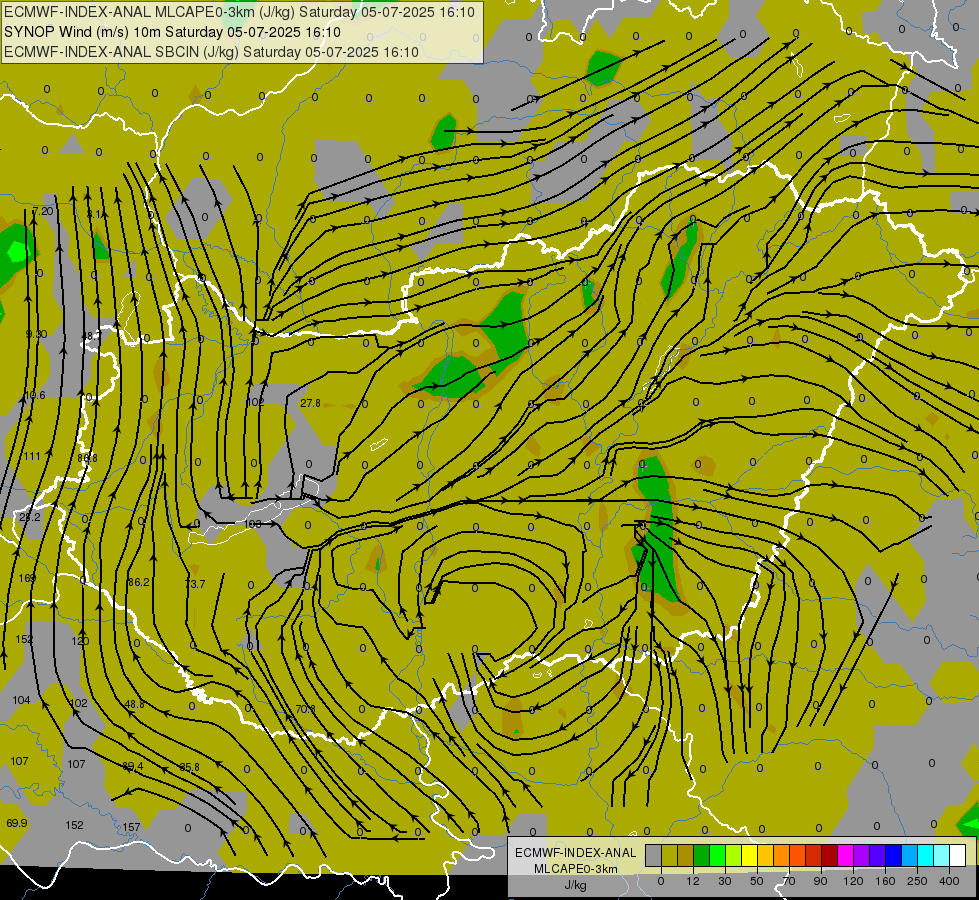Pick the purple swatch right of legend value 120
Viewport: 979px width, 900px height.
pyautogui.click(x=862, y=855)
